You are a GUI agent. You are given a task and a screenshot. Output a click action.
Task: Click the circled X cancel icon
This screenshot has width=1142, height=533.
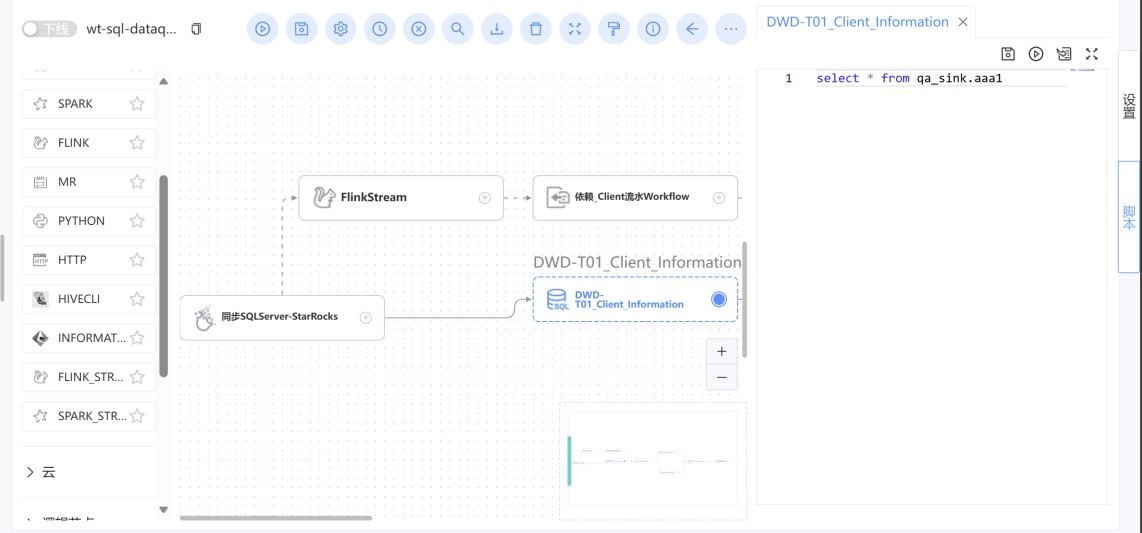tap(419, 29)
